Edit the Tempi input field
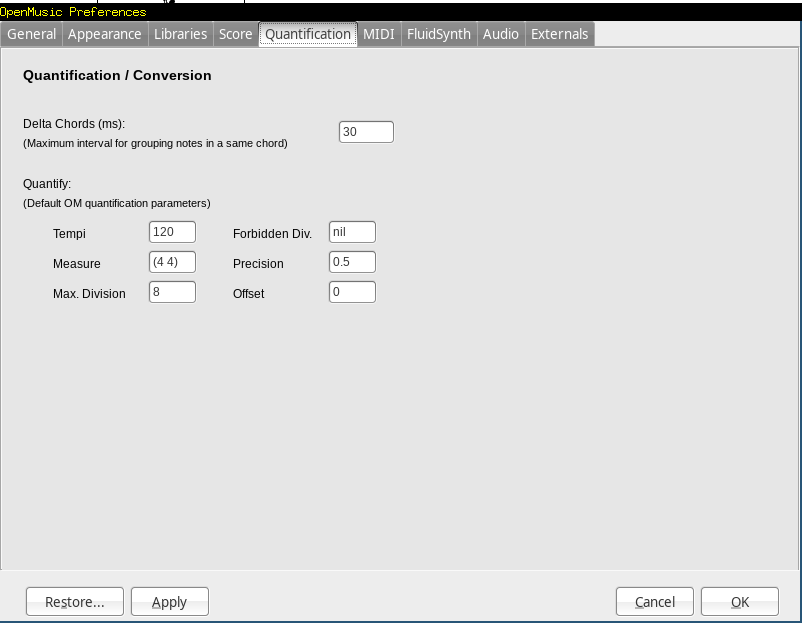The width and height of the screenshot is (802, 623). click(x=172, y=232)
